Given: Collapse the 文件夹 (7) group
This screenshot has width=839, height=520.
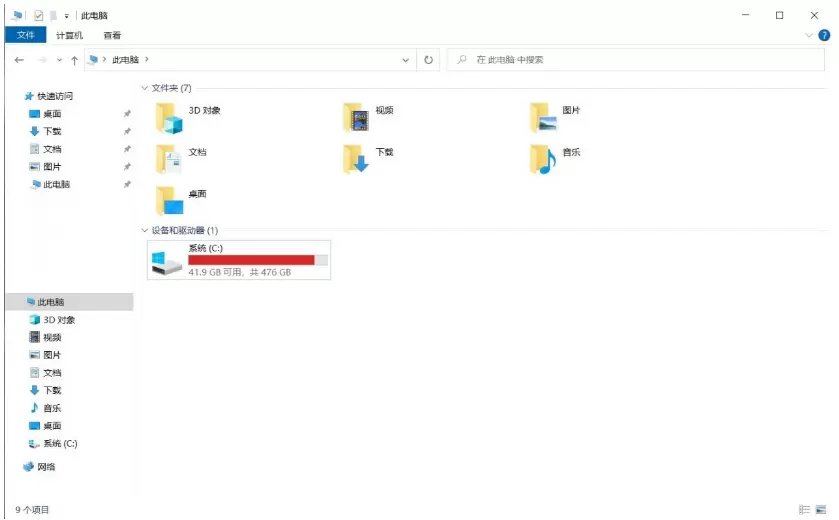Looking at the screenshot, I should click(146, 88).
